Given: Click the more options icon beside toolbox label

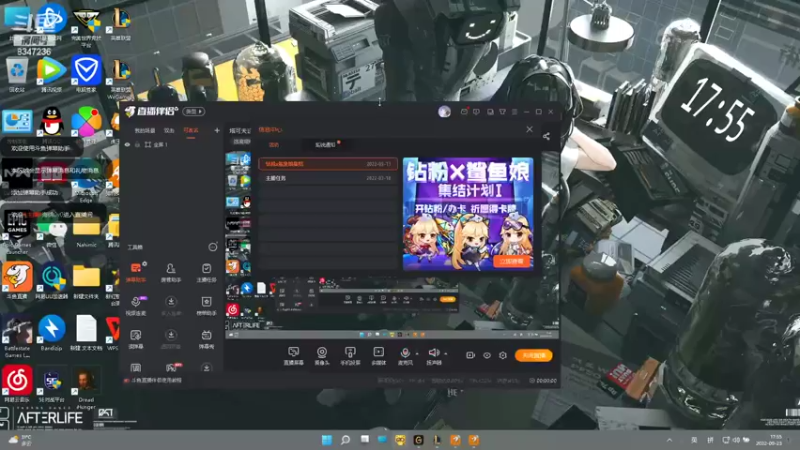Looking at the screenshot, I should click(x=213, y=247).
